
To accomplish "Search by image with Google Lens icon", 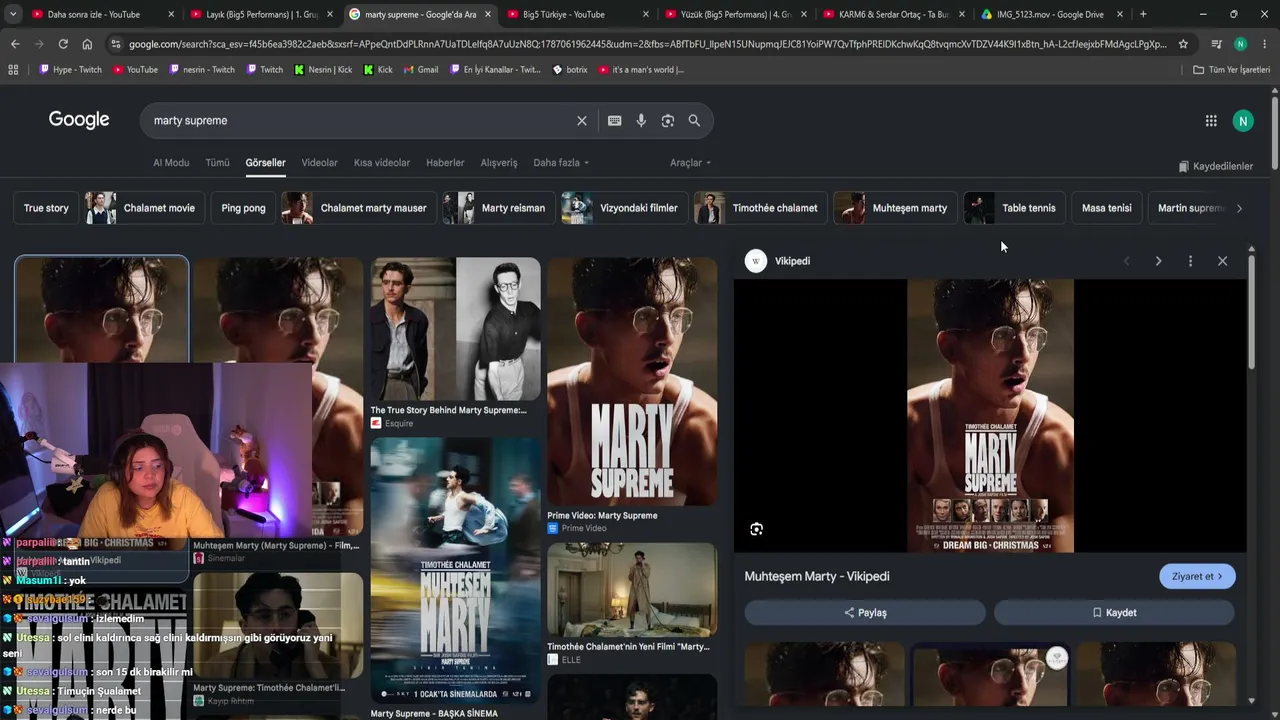I will 668,121.
